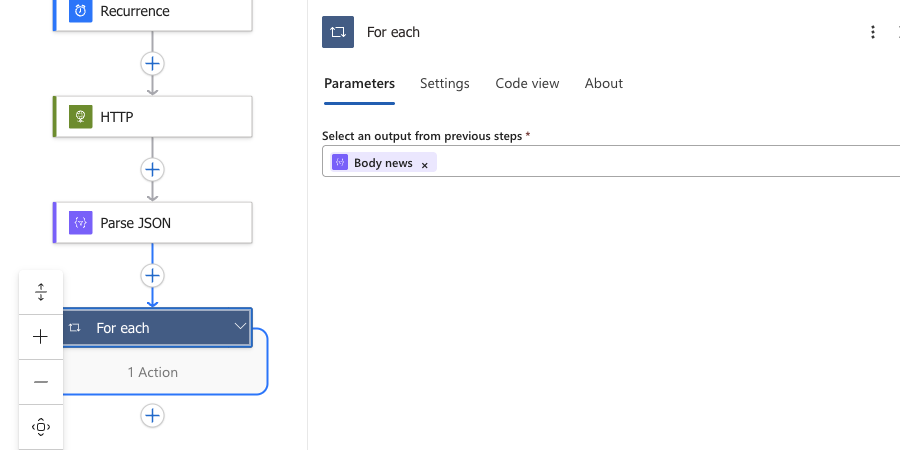Insert action below the For each loop
This screenshot has width=900, height=450.
(x=152, y=415)
